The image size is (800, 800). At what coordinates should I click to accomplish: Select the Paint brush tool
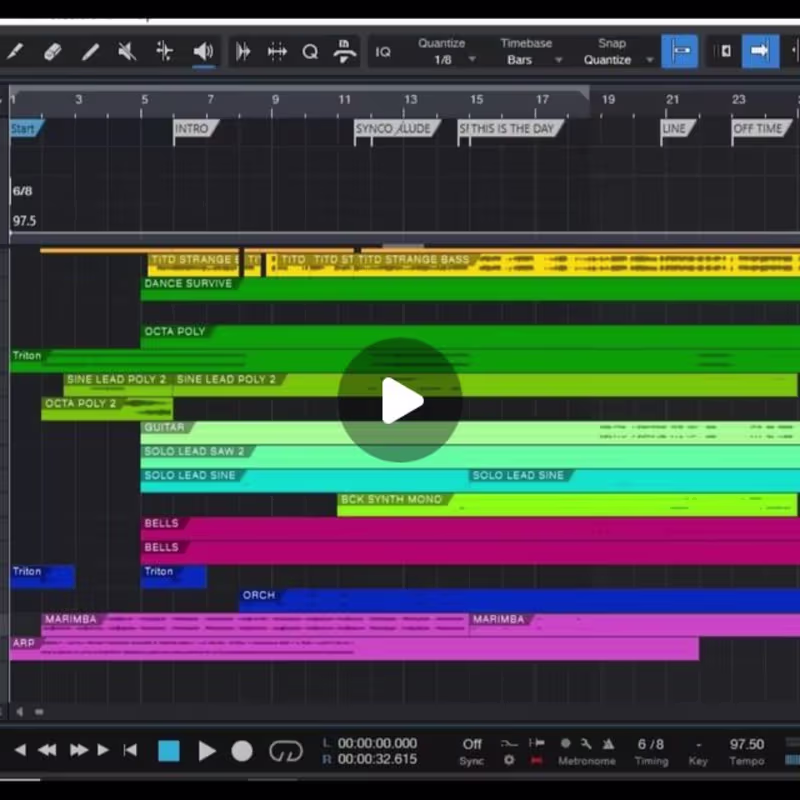pyautogui.click(x=14, y=51)
